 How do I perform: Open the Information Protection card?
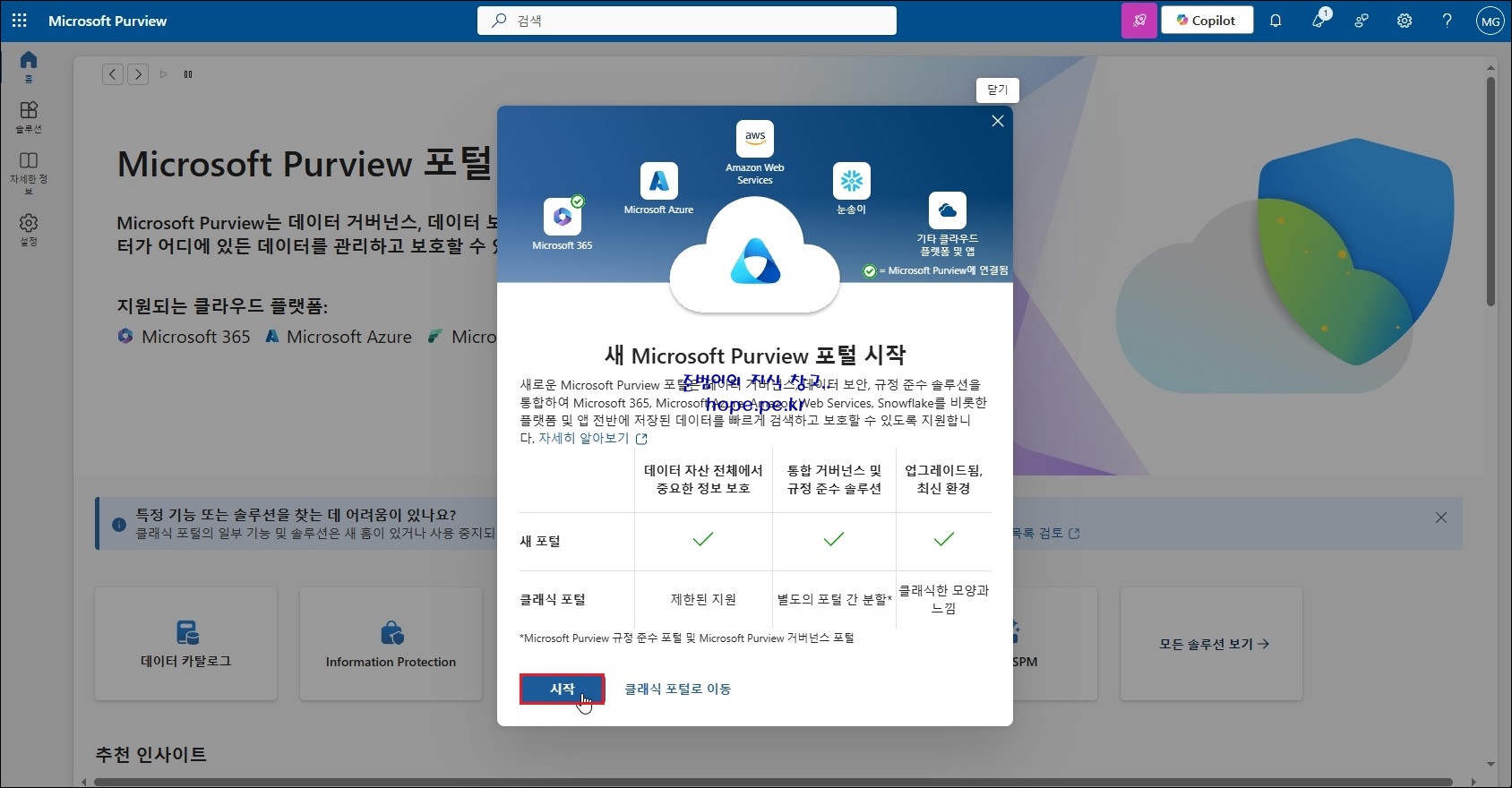pos(391,644)
